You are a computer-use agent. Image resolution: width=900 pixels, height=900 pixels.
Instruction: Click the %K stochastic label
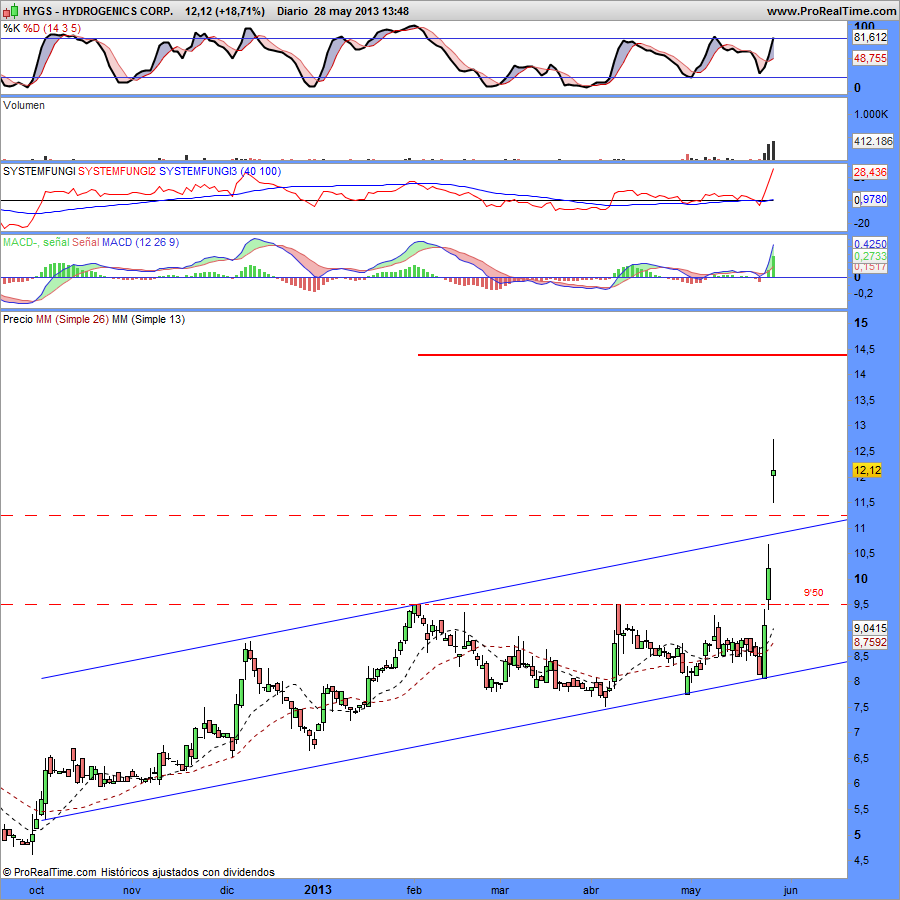(x=11, y=28)
